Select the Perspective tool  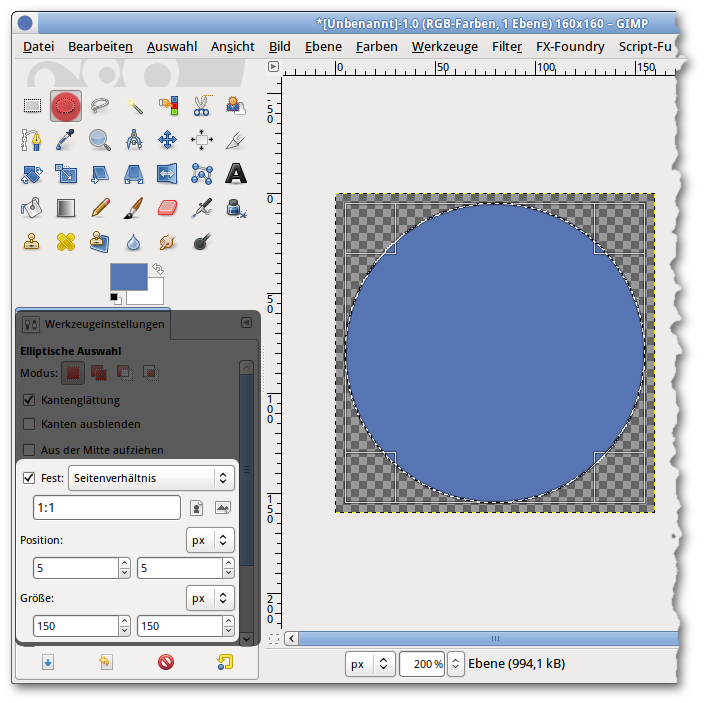tap(134, 174)
